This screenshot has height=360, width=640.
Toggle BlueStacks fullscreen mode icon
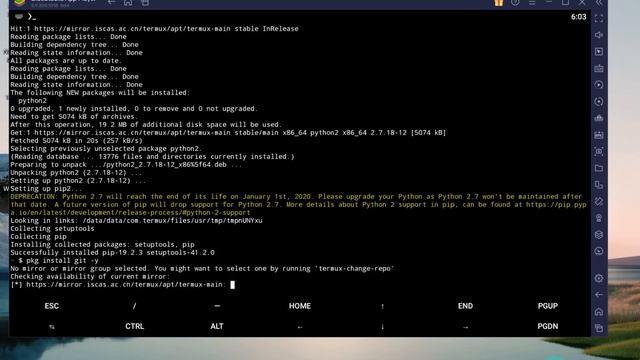pos(599,18)
